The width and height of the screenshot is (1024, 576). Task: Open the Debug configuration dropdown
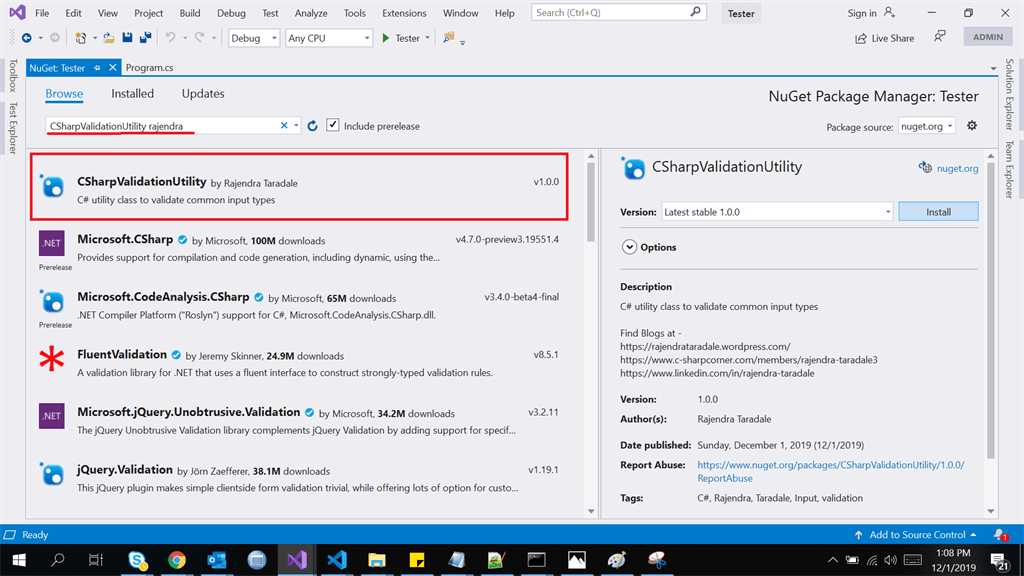click(x=253, y=38)
